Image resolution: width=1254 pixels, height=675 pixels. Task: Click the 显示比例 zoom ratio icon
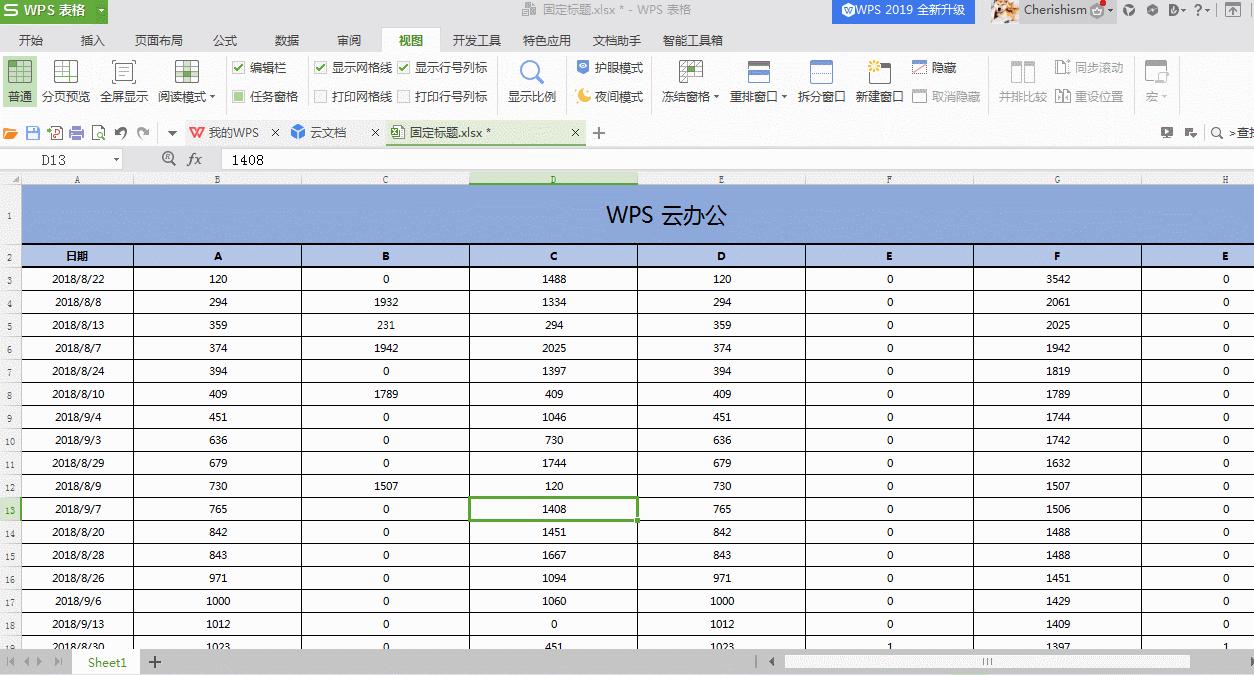(x=531, y=80)
